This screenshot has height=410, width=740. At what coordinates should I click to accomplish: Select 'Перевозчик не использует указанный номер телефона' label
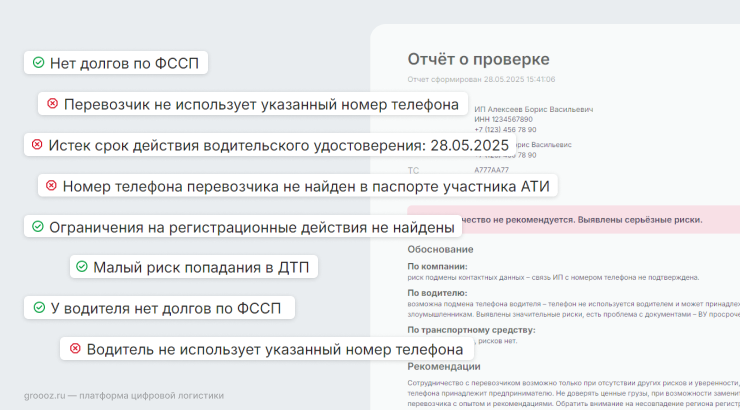pos(261,104)
